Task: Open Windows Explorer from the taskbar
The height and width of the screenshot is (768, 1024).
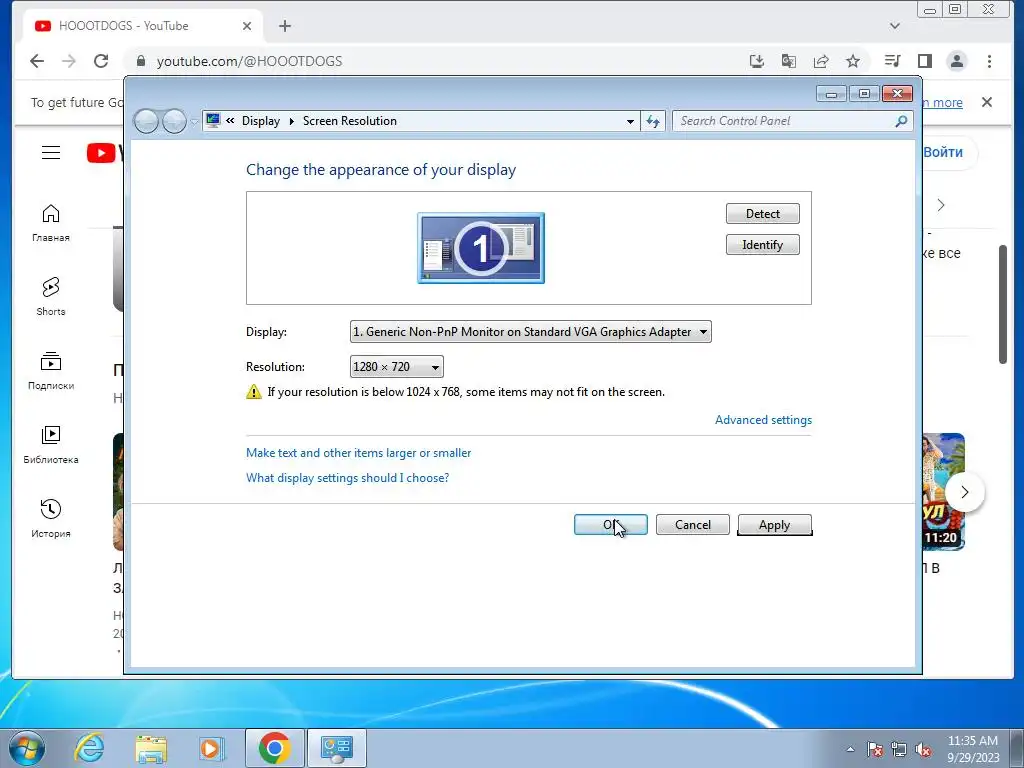Action: [x=151, y=748]
